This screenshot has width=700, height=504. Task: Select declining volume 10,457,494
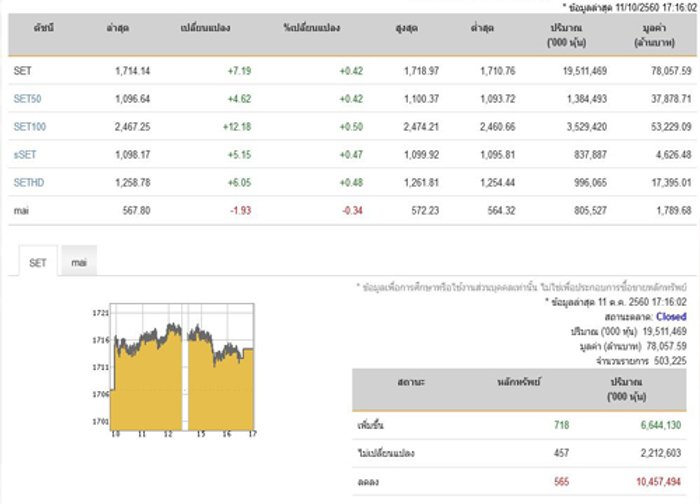pos(658,482)
